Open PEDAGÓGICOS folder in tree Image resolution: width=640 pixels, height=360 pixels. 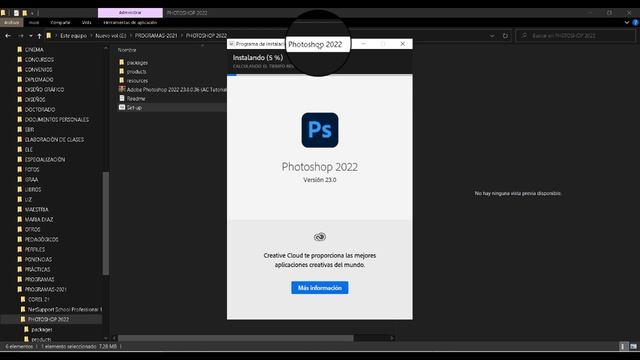coord(41,240)
